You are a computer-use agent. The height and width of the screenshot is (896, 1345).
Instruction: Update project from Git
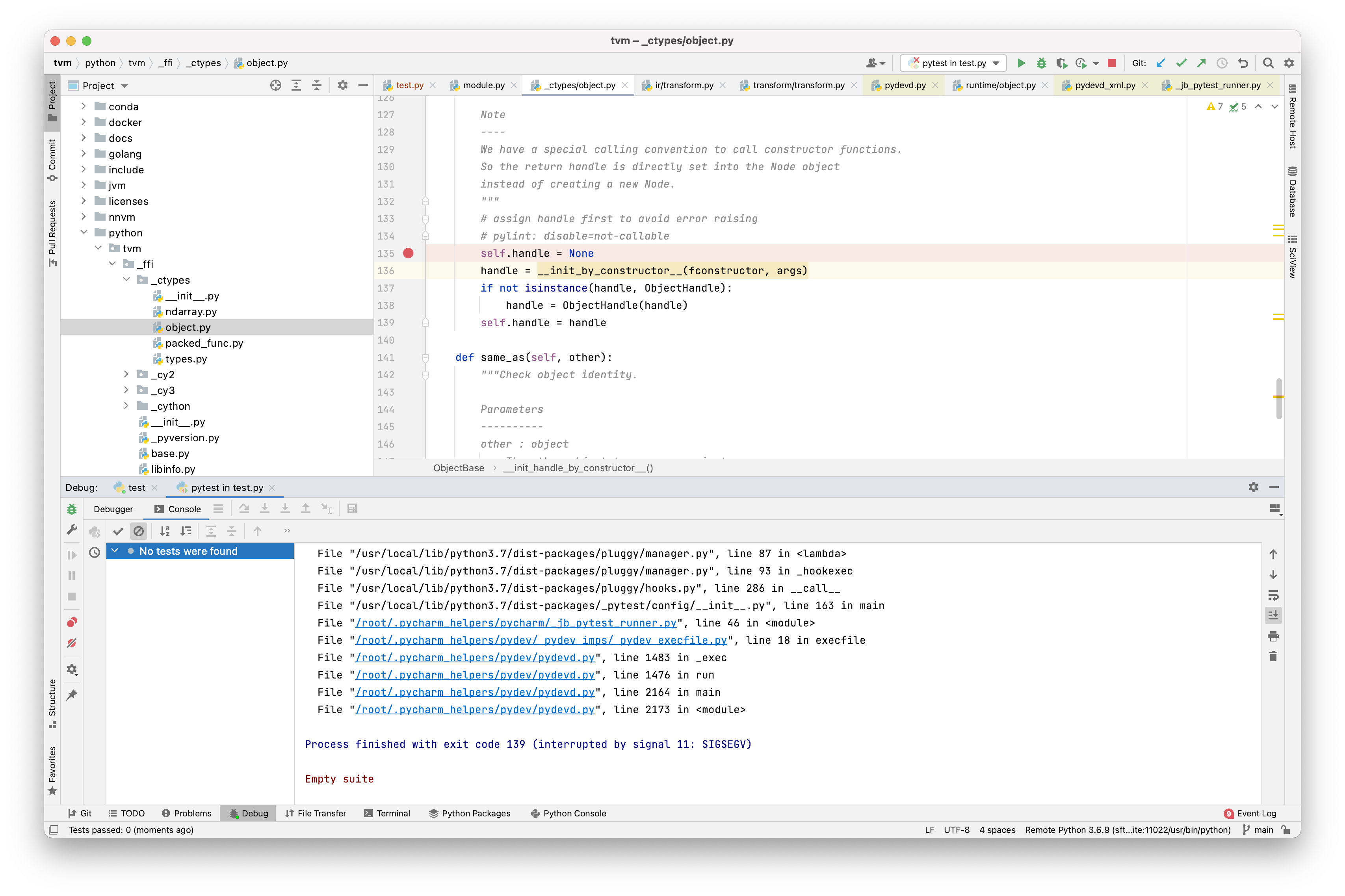tap(1161, 63)
